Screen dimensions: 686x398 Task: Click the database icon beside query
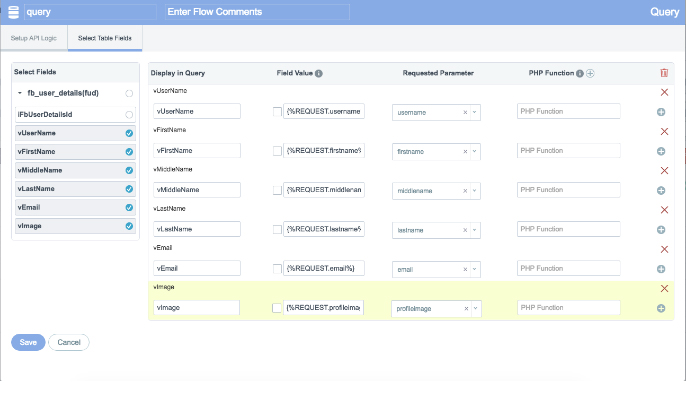click(14, 12)
